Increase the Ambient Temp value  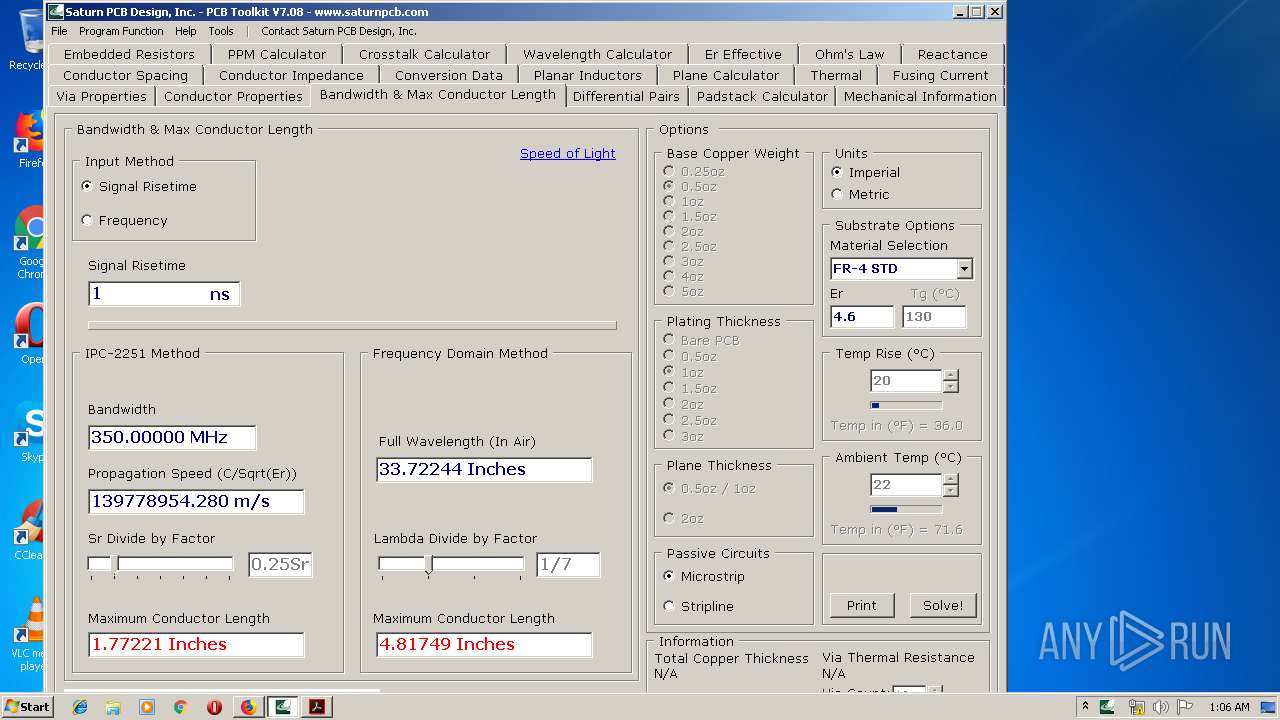point(951,479)
